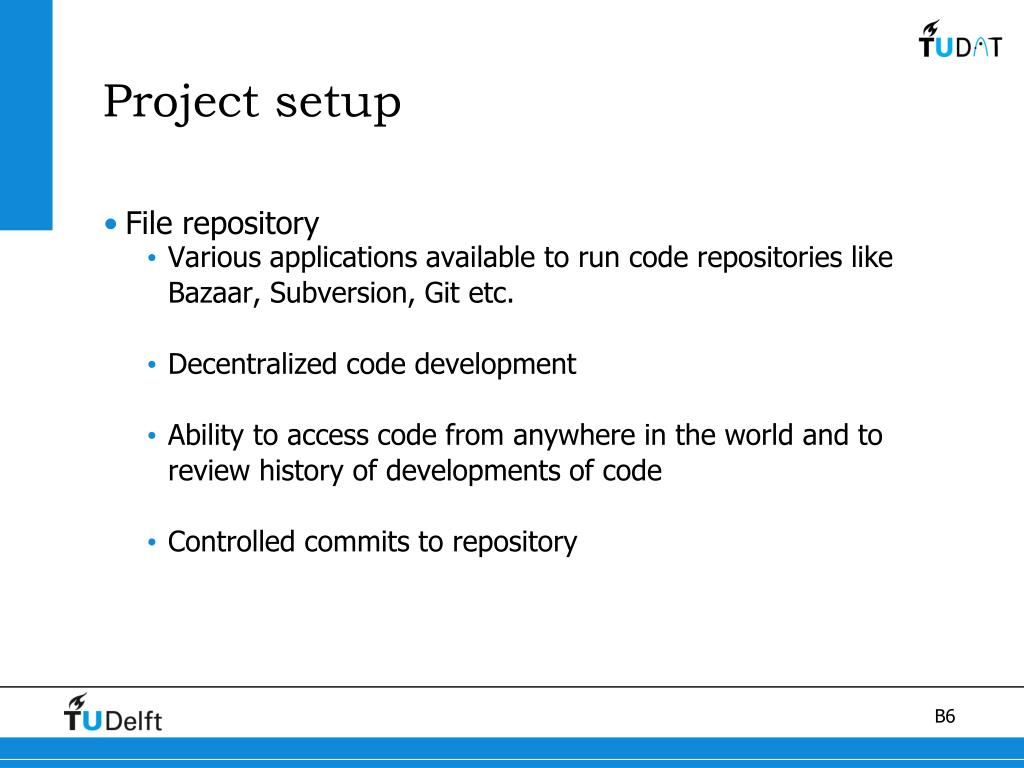
Task: Click the TU Delft logo
Action: pos(112,712)
